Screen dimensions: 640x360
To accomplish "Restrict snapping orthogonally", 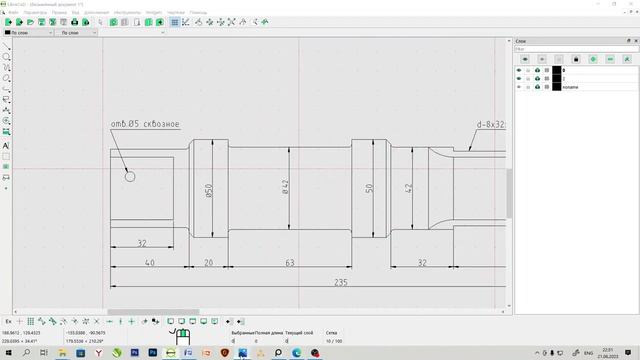I will pyautogui.click(x=131, y=322).
